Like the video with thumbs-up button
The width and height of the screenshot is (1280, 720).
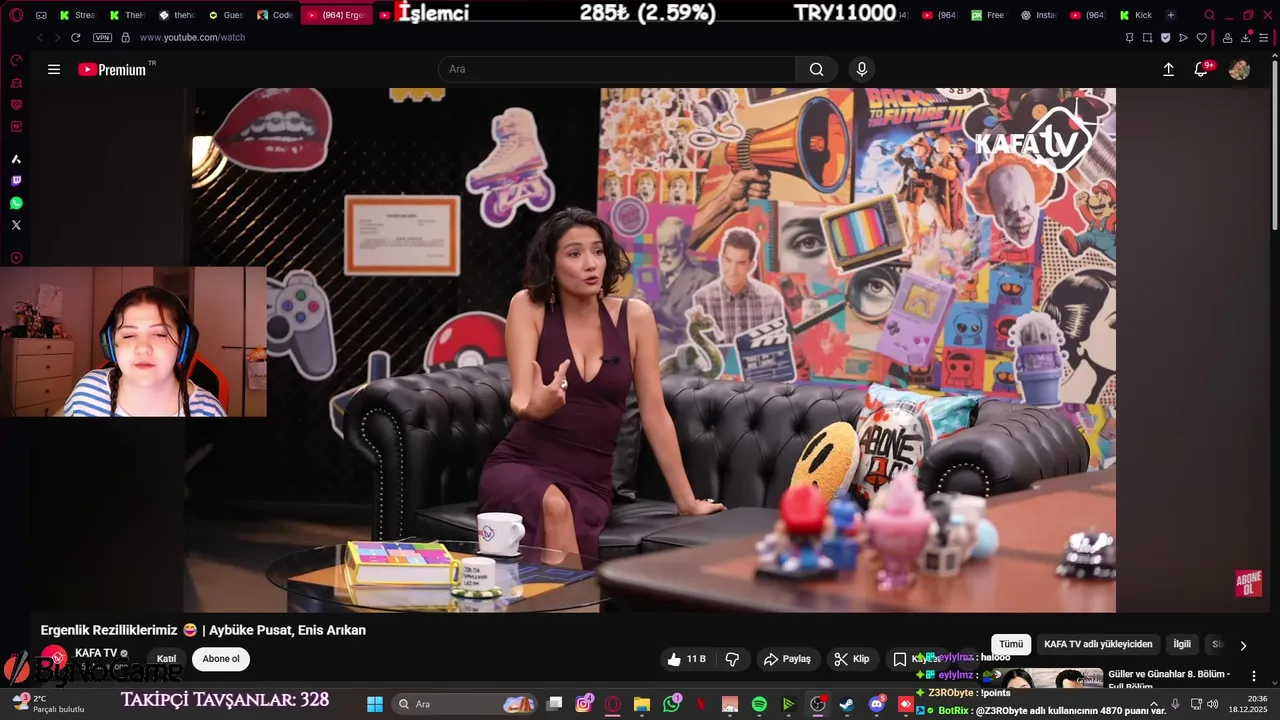pos(686,659)
